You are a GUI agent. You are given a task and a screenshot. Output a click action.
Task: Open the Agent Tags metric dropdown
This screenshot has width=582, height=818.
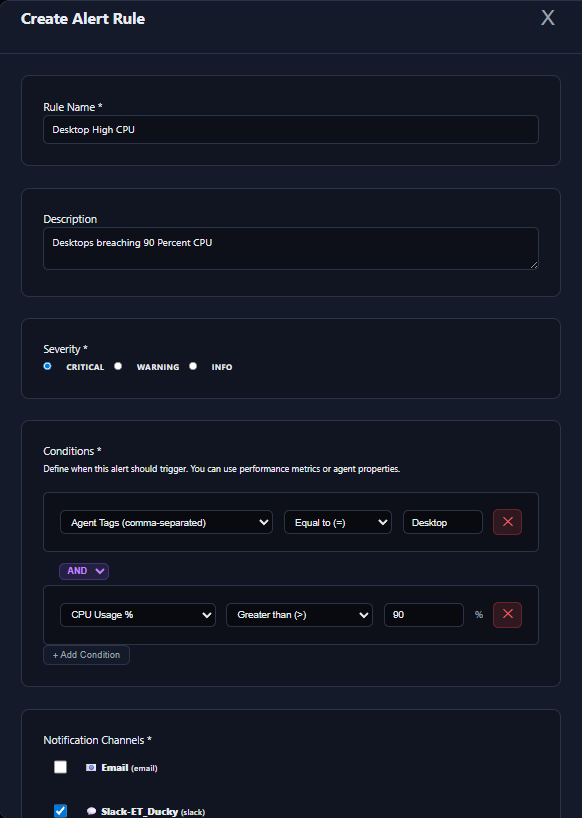(x=166, y=521)
